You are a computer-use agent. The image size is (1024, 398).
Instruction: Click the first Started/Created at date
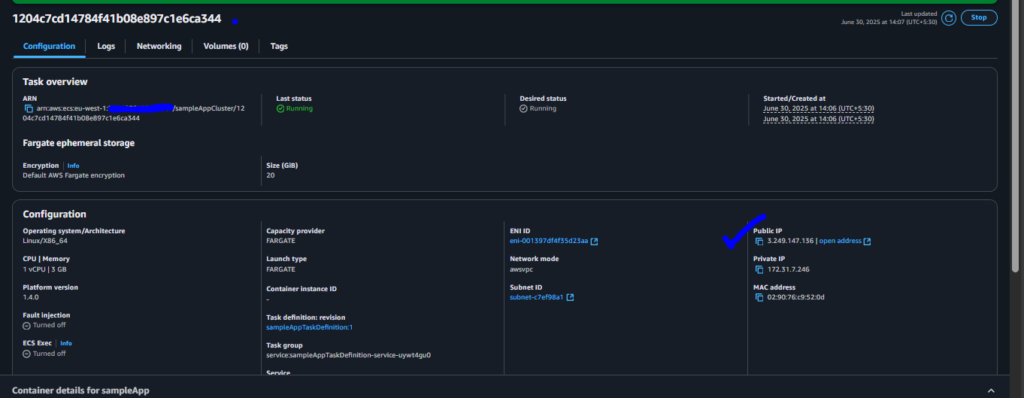[x=818, y=108]
